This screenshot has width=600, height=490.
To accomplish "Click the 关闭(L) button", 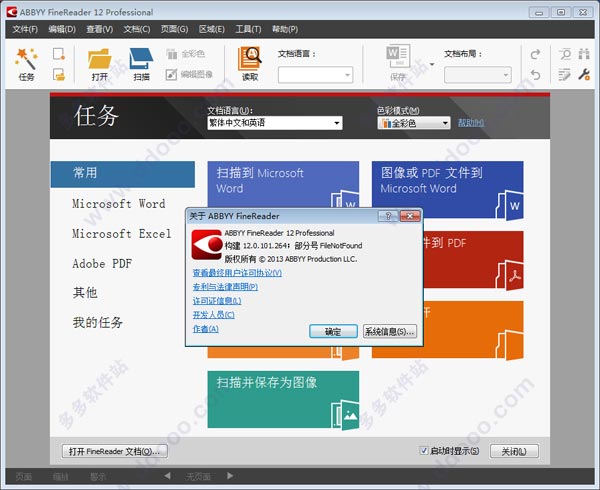I will pyautogui.click(x=514, y=451).
